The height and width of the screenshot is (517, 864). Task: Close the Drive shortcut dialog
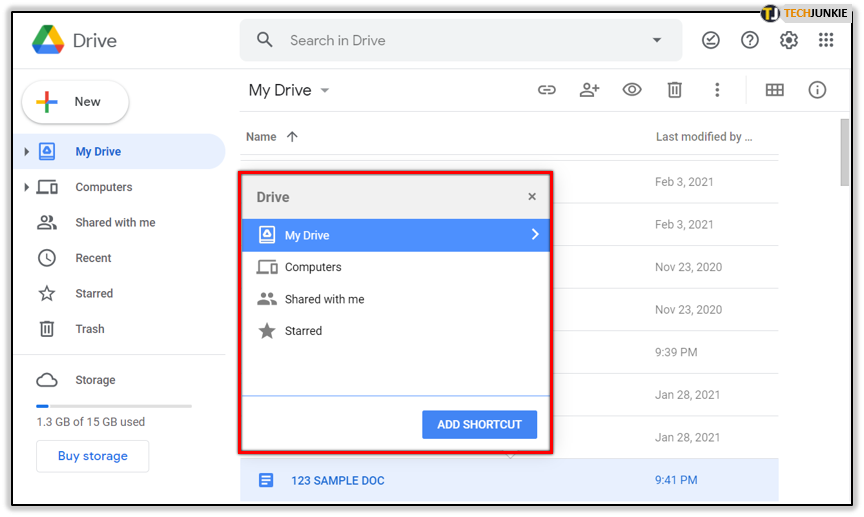click(532, 197)
